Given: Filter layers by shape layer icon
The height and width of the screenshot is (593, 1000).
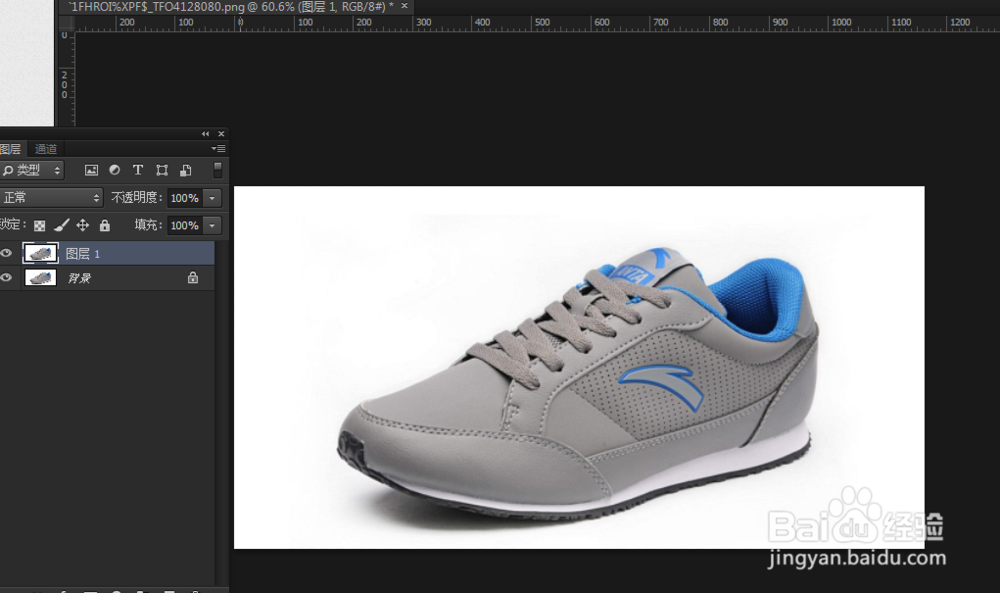Looking at the screenshot, I should (162, 170).
